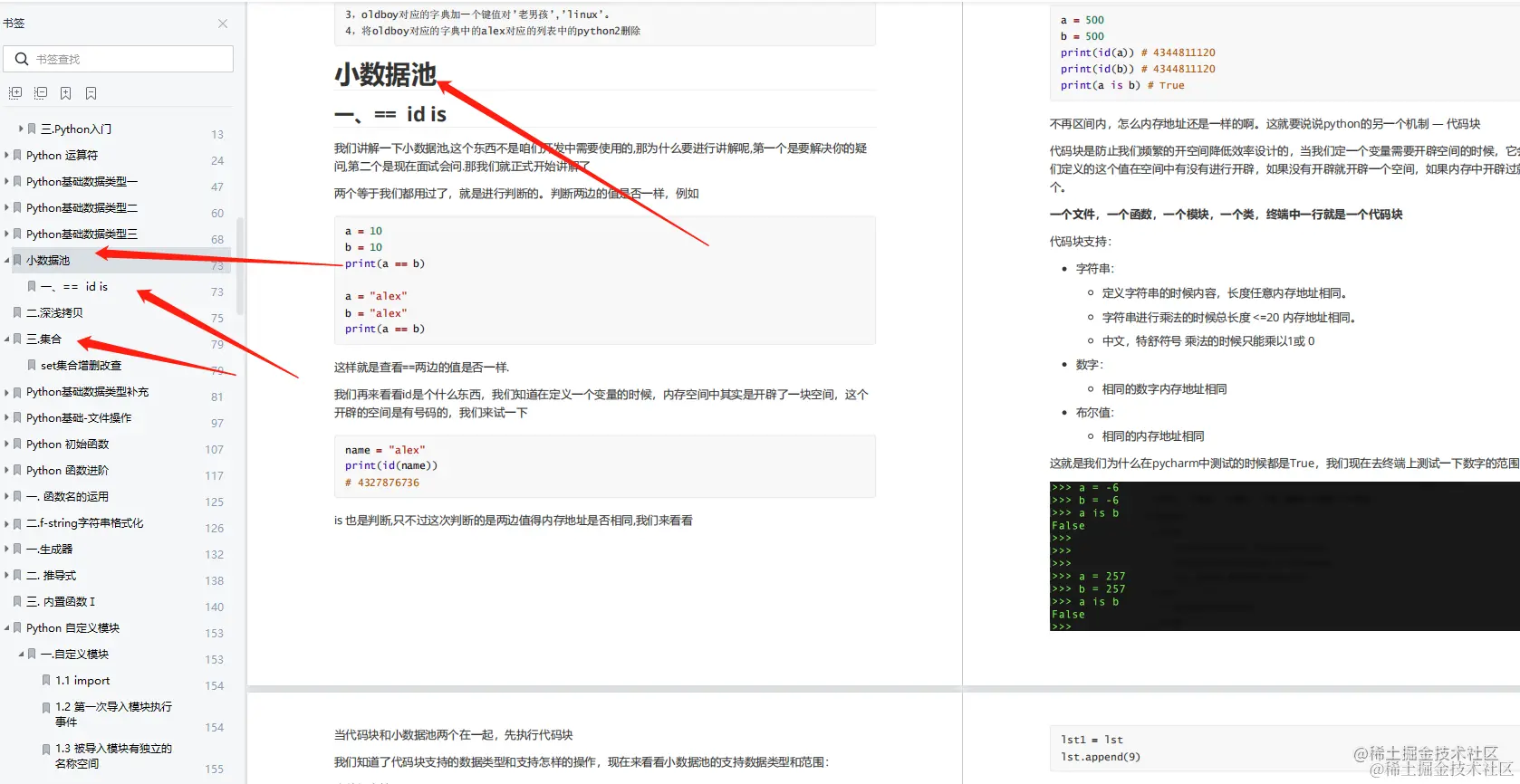Screen dimensions: 1520x784
Task: Click page number 153 of Python 自定义模块
Action: (x=214, y=634)
